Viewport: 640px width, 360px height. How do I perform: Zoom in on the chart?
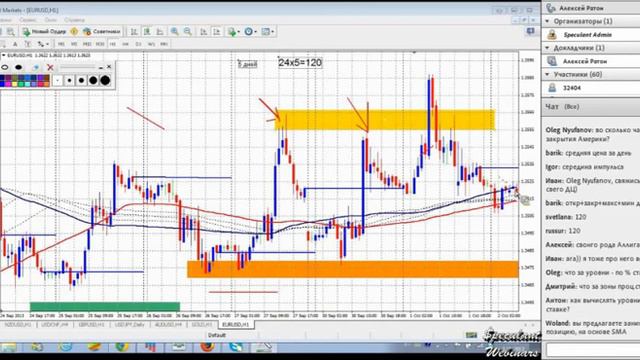point(175,31)
